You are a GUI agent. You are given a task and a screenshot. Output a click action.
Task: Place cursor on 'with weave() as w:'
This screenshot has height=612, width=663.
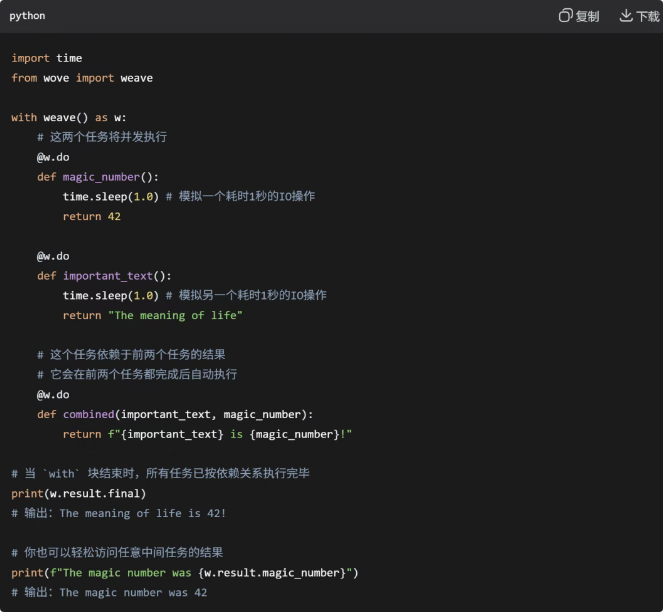(69, 117)
